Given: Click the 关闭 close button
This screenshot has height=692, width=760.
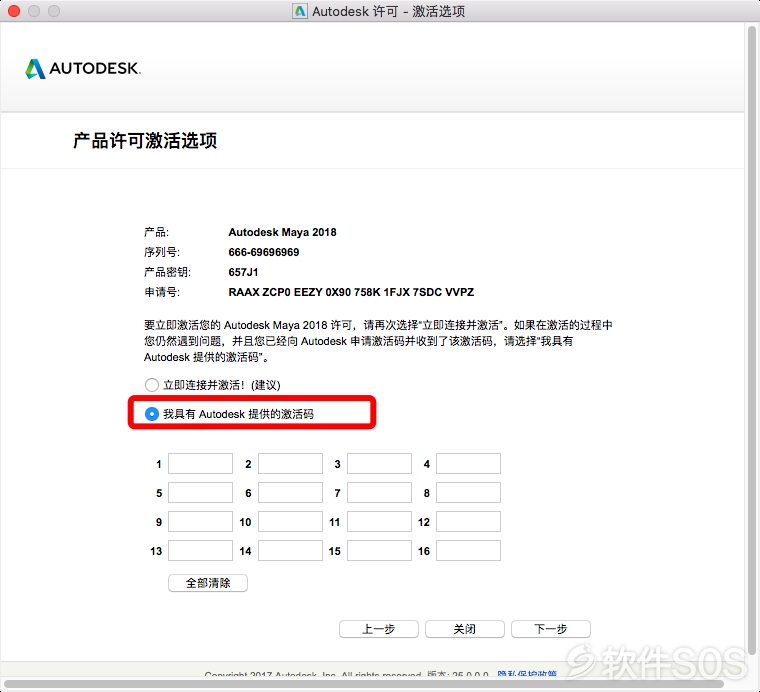Looking at the screenshot, I should pyautogui.click(x=464, y=629).
